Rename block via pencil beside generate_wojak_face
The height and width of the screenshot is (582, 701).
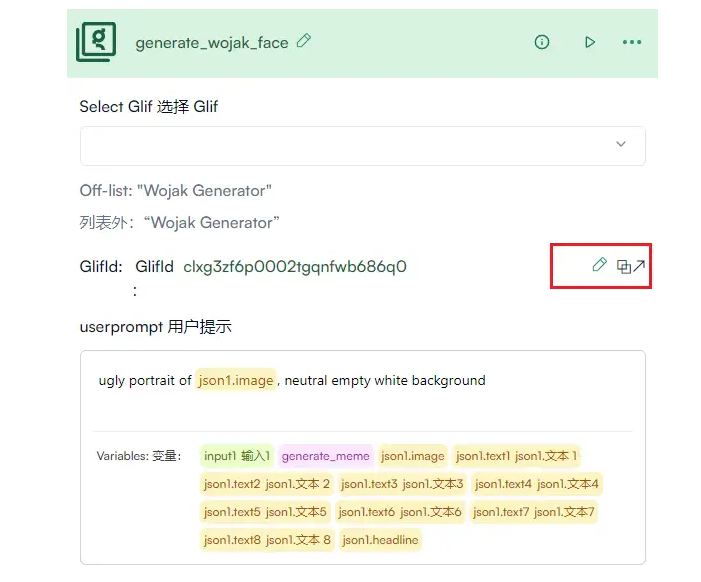click(x=304, y=41)
